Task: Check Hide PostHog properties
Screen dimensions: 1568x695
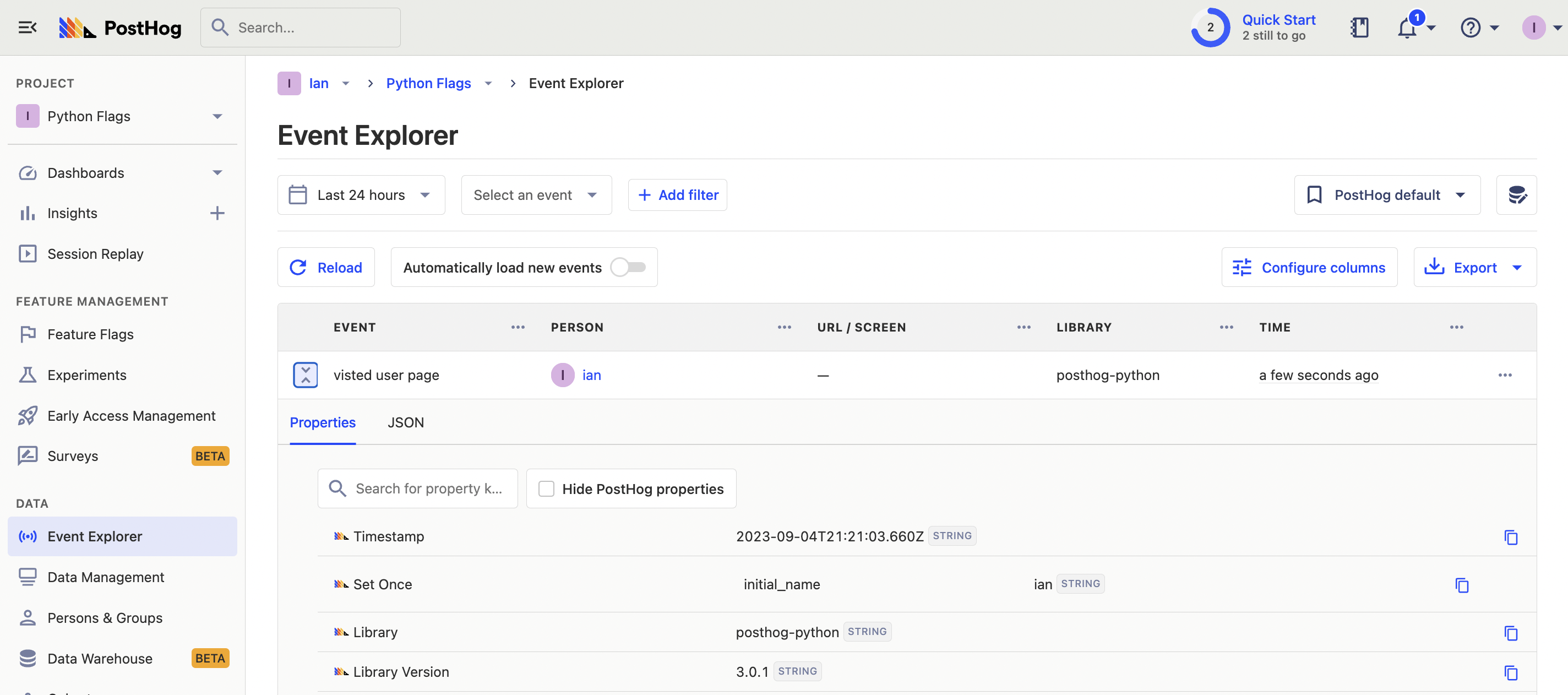Action: pyautogui.click(x=547, y=489)
